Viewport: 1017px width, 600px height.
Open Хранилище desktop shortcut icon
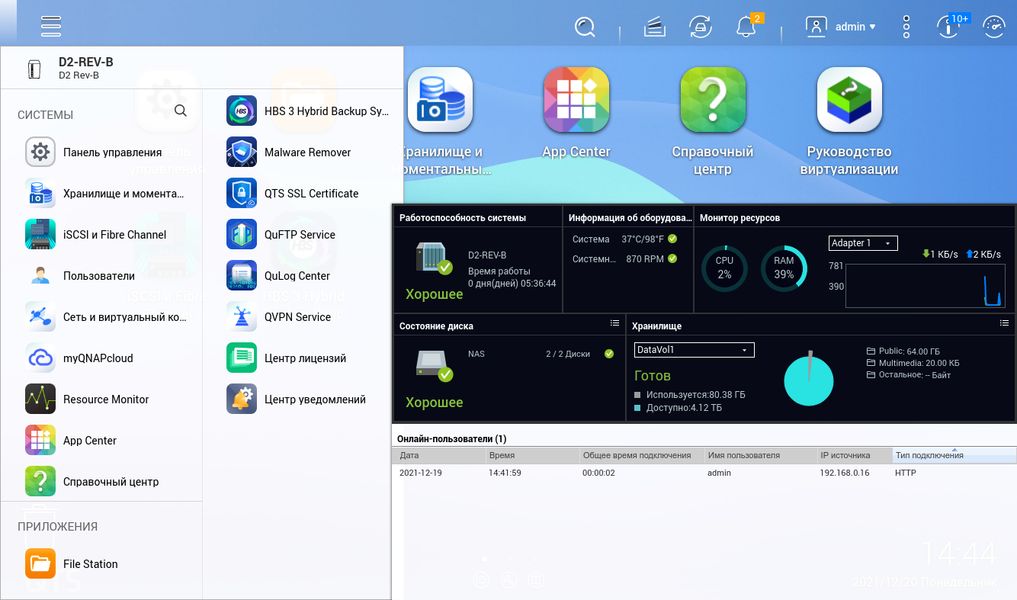[440, 99]
